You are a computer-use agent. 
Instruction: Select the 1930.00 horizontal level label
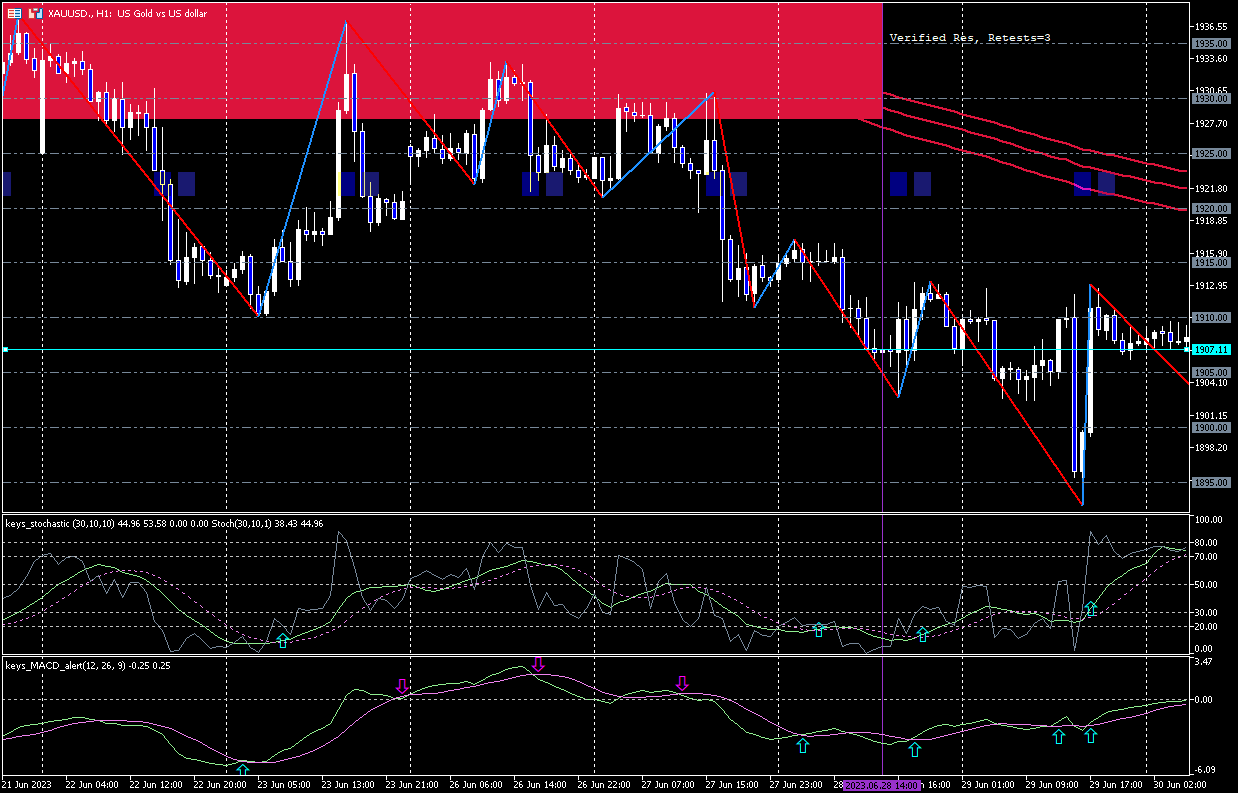click(1211, 99)
